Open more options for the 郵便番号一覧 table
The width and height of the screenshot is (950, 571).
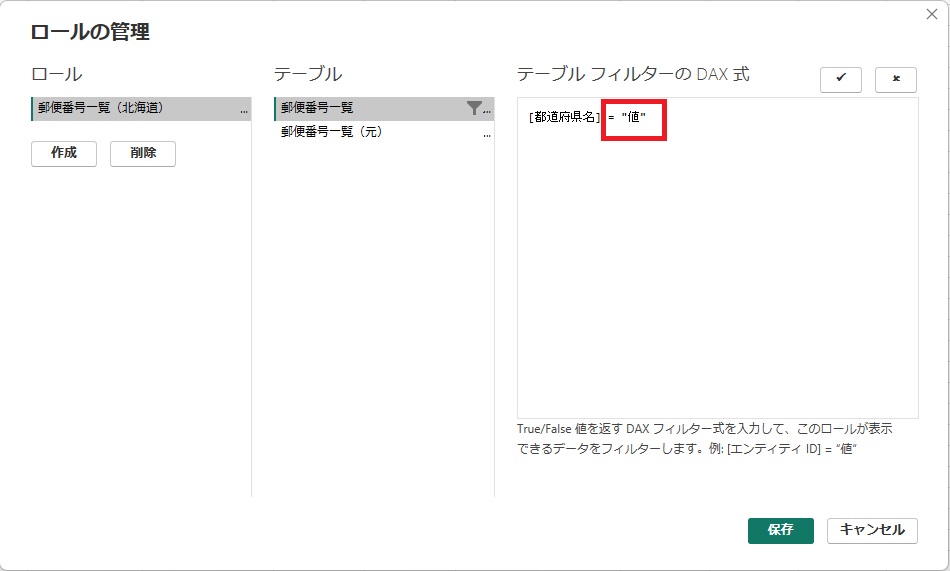pos(488,110)
